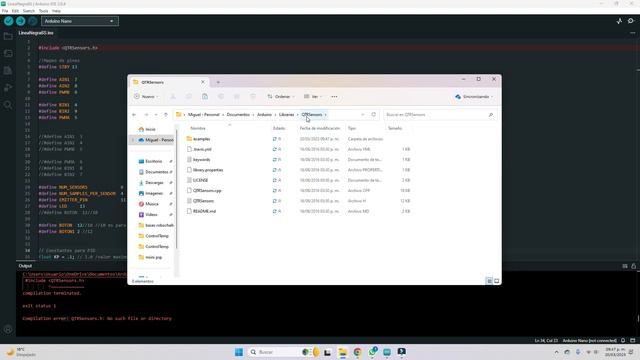This screenshot has width=640, height=360.
Task: Click the Paste icon in File Explorer toolbar
Action: click(x=205, y=97)
